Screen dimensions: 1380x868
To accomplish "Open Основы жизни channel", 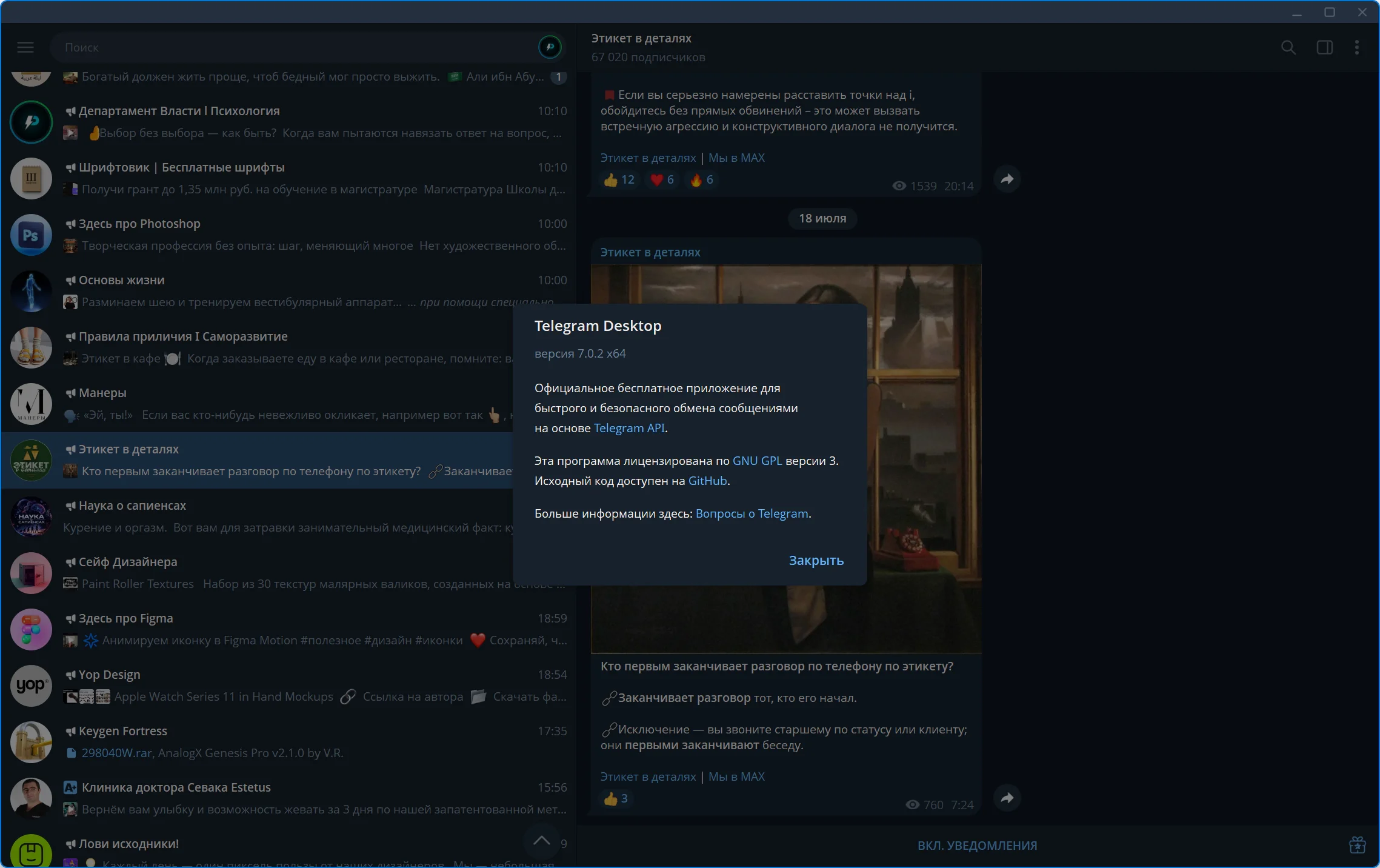I will (288, 291).
